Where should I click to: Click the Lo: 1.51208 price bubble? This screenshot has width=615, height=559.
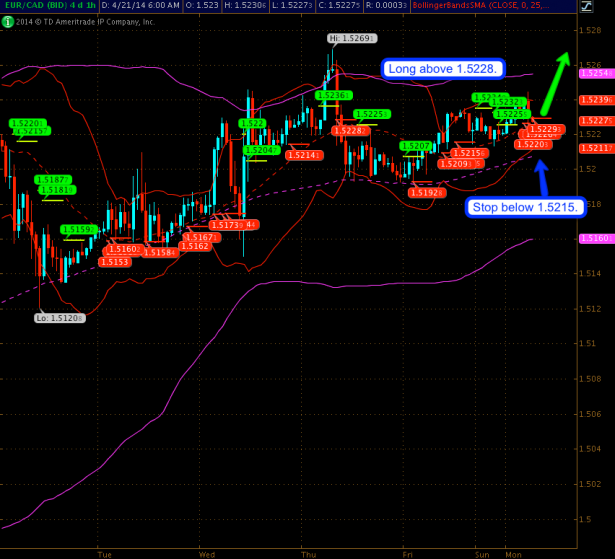[x=60, y=318]
